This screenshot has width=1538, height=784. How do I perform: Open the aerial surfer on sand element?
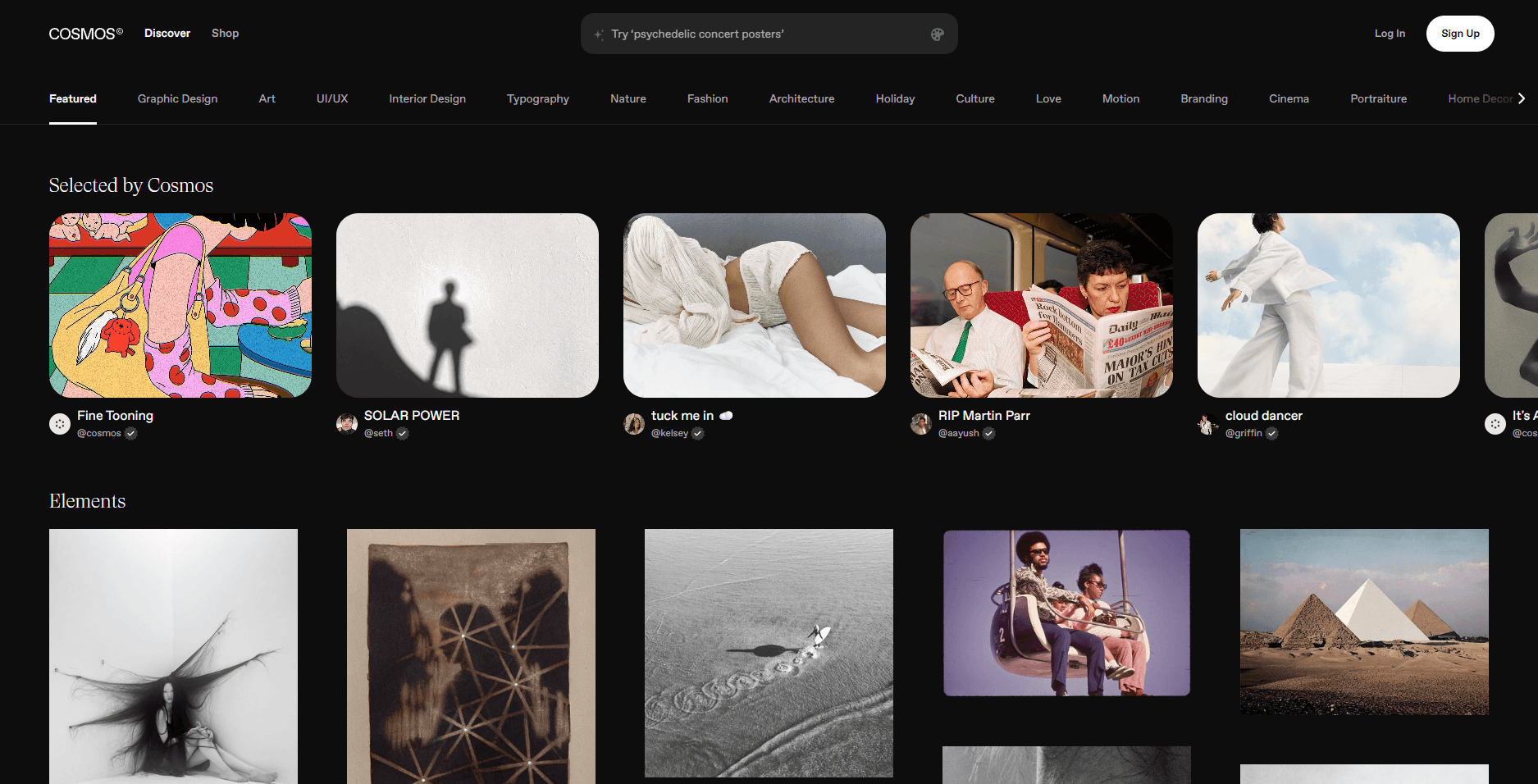(x=769, y=653)
